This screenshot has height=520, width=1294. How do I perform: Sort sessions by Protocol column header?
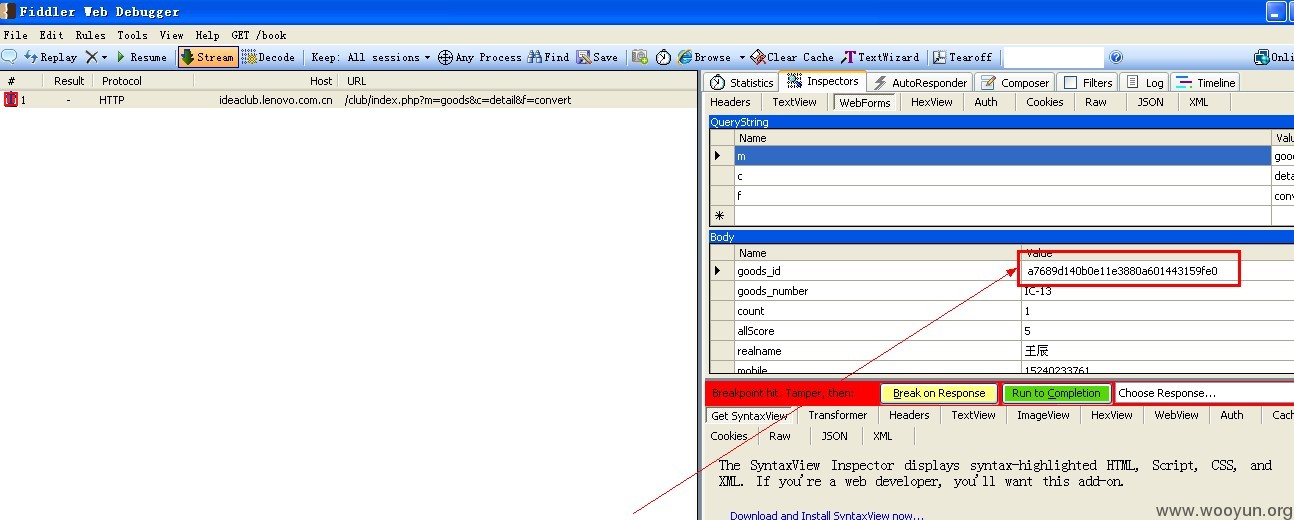point(122,81)
